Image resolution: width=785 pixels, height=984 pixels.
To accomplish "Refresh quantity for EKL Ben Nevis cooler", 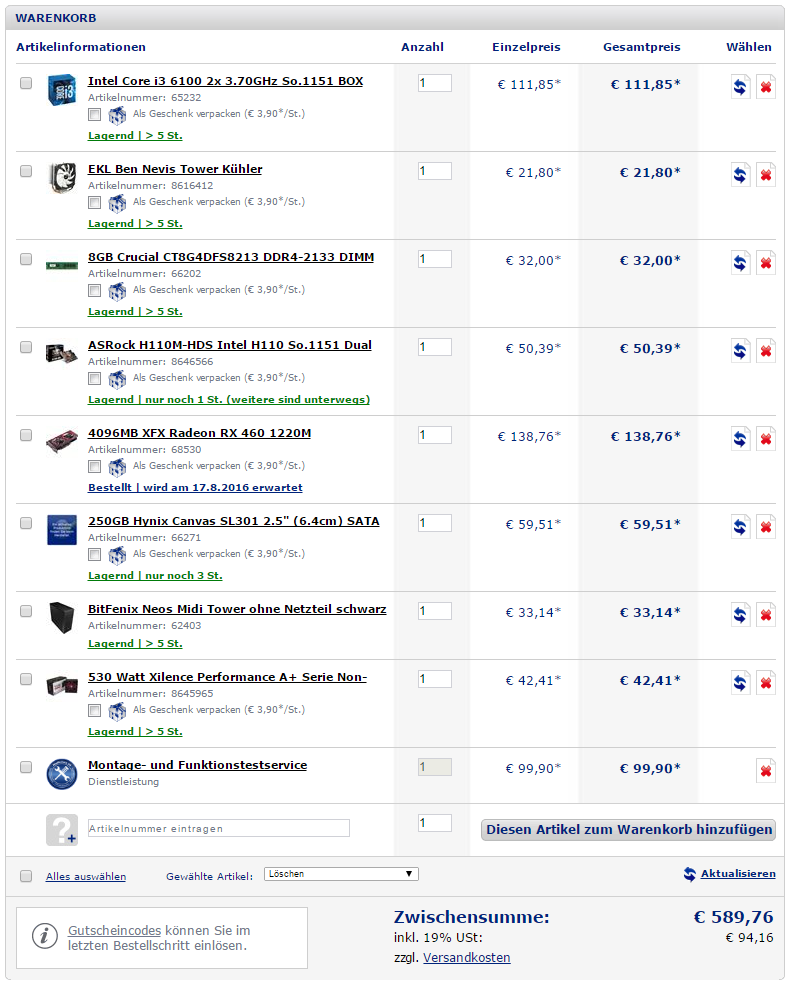I will pyautogui.click(x=740, y=174).
